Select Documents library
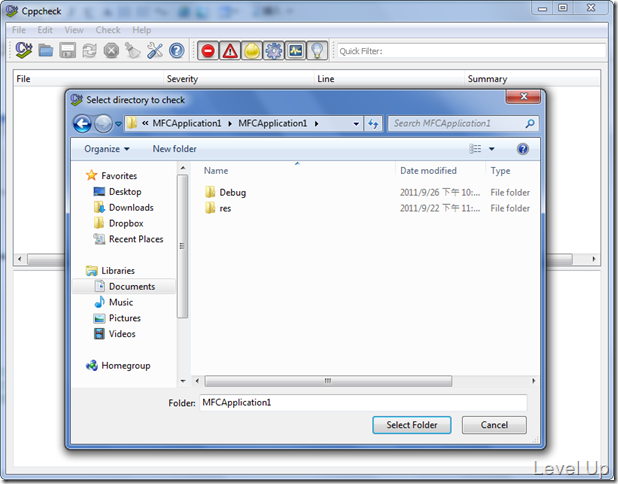 click(x=124, y=287)
